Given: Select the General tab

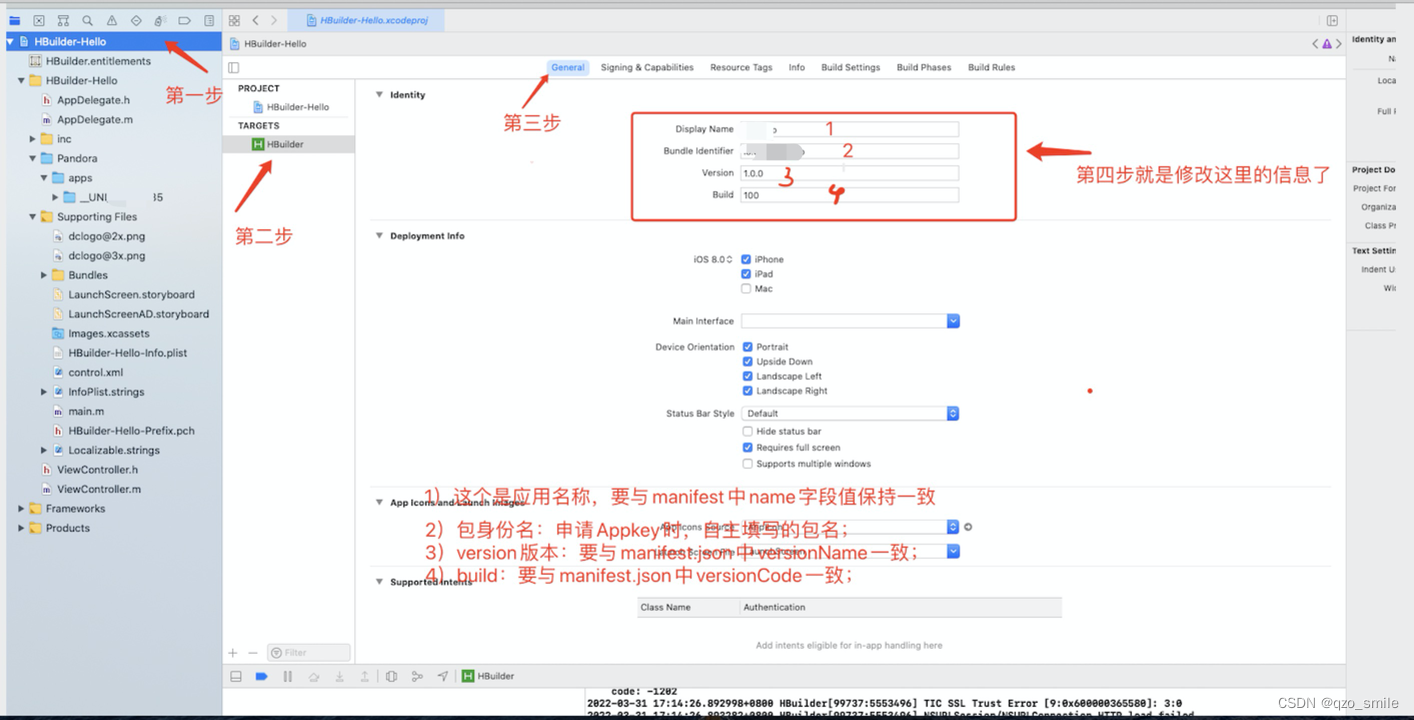Looking at the screenshot, I should [x=568, y=68].
